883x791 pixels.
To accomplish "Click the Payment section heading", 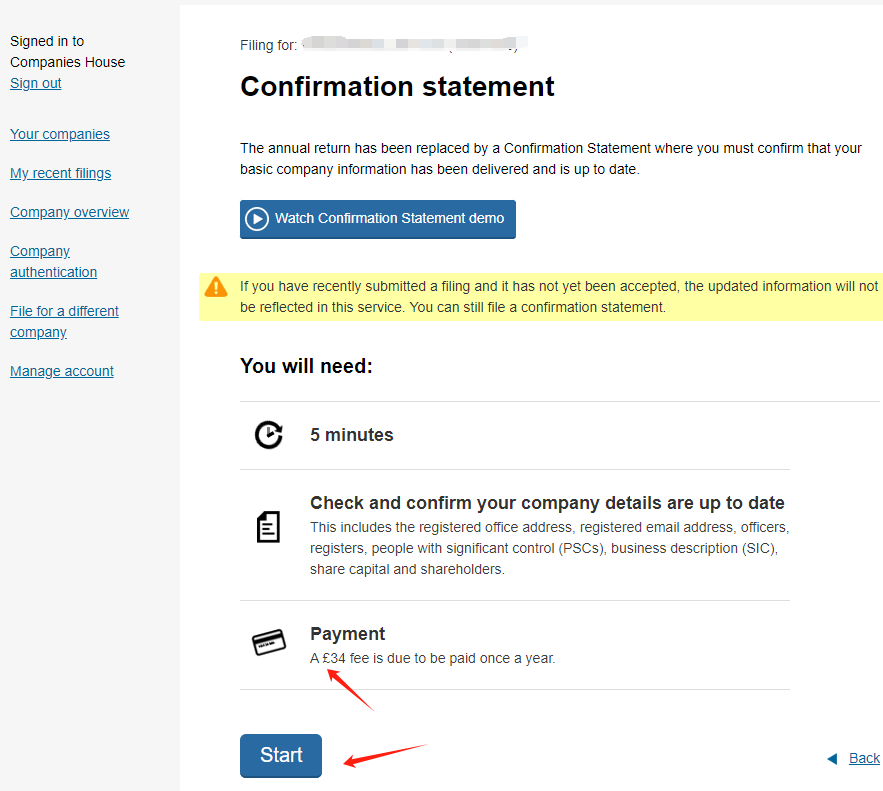I will pos(347,634).
